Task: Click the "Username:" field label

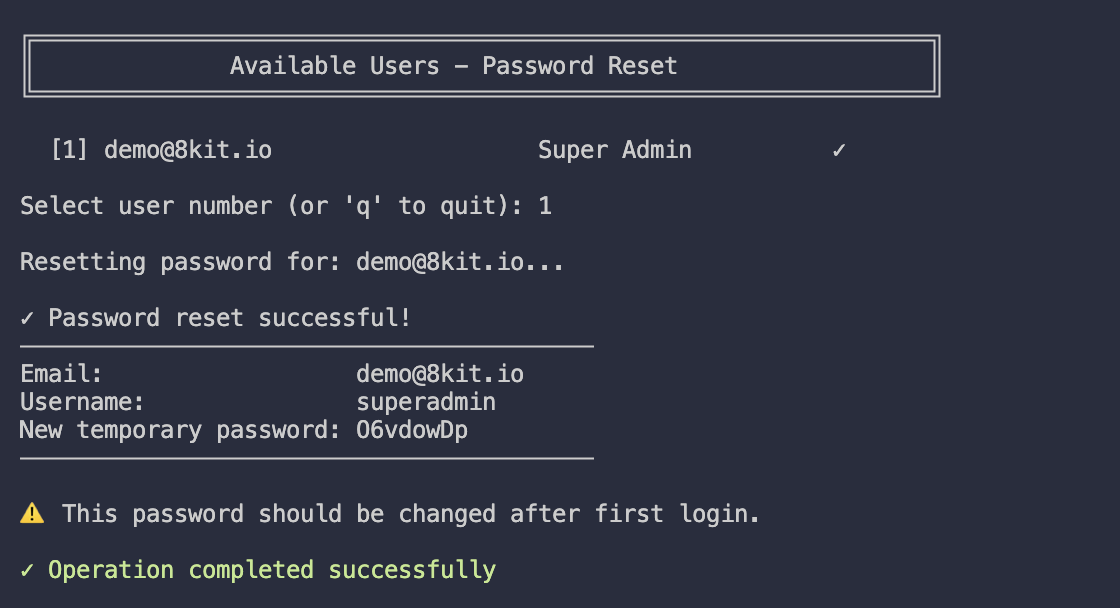Action: pos(83,402)
